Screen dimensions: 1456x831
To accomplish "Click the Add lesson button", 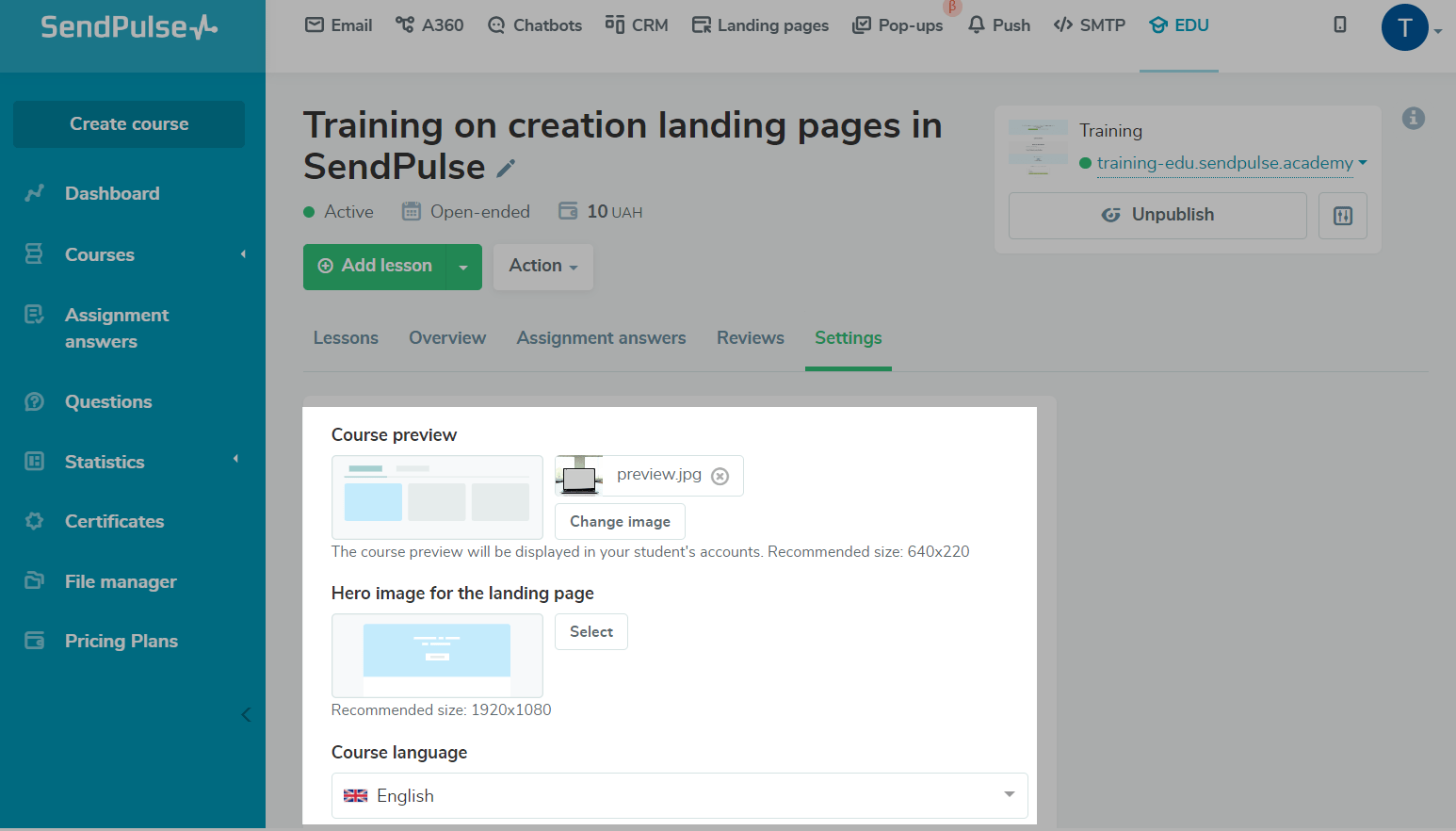I will (x=375, y=267).
